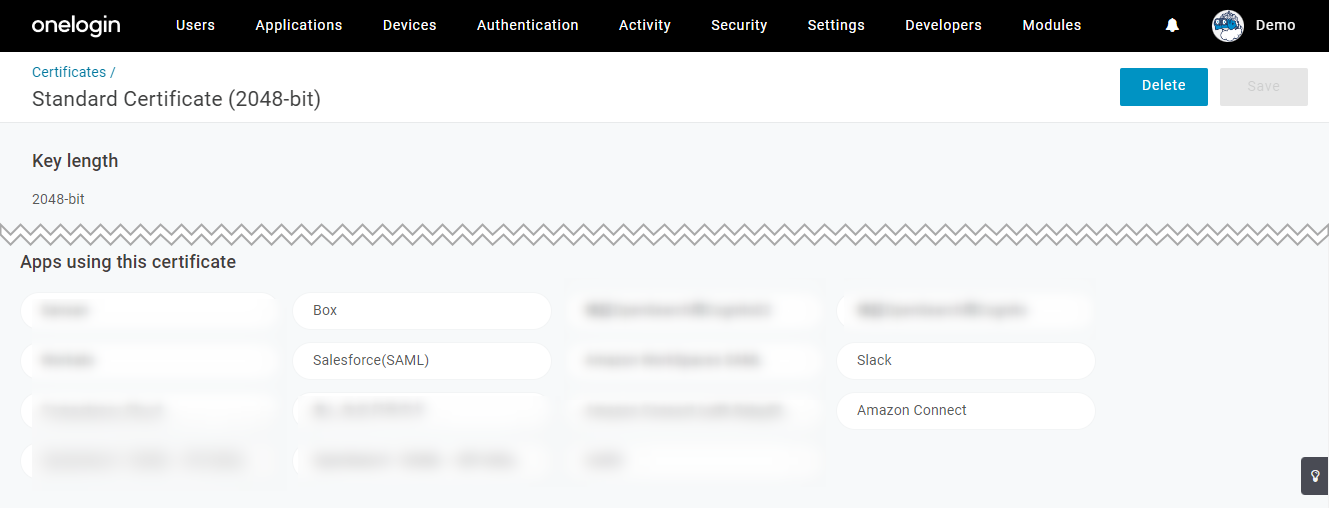Image resolution: width=1329 pixels, height=508 pixels.
Task: Open the Applications menu
Action: point(299,25)
